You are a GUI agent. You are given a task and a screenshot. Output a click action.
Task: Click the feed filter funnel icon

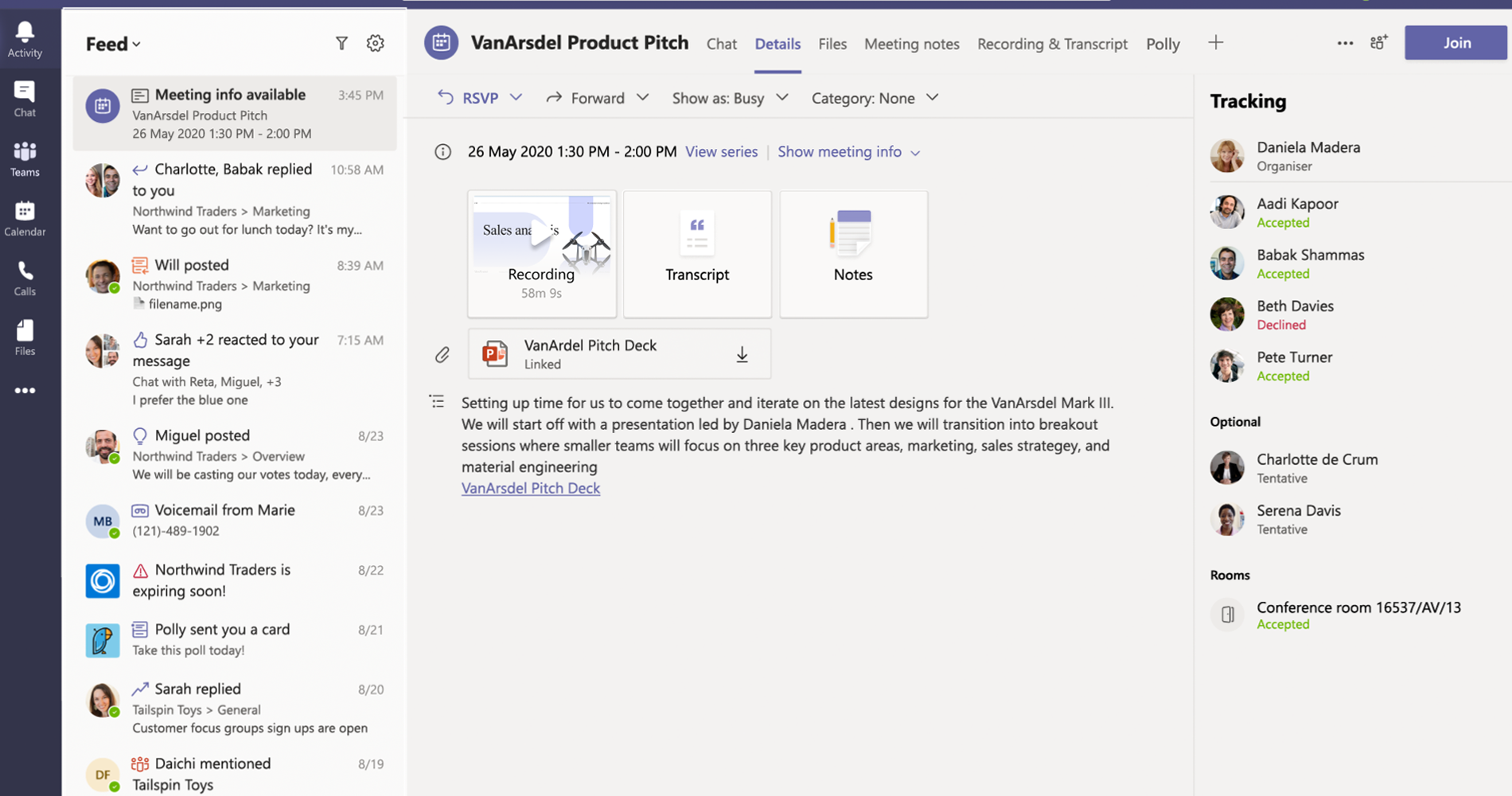341,44
